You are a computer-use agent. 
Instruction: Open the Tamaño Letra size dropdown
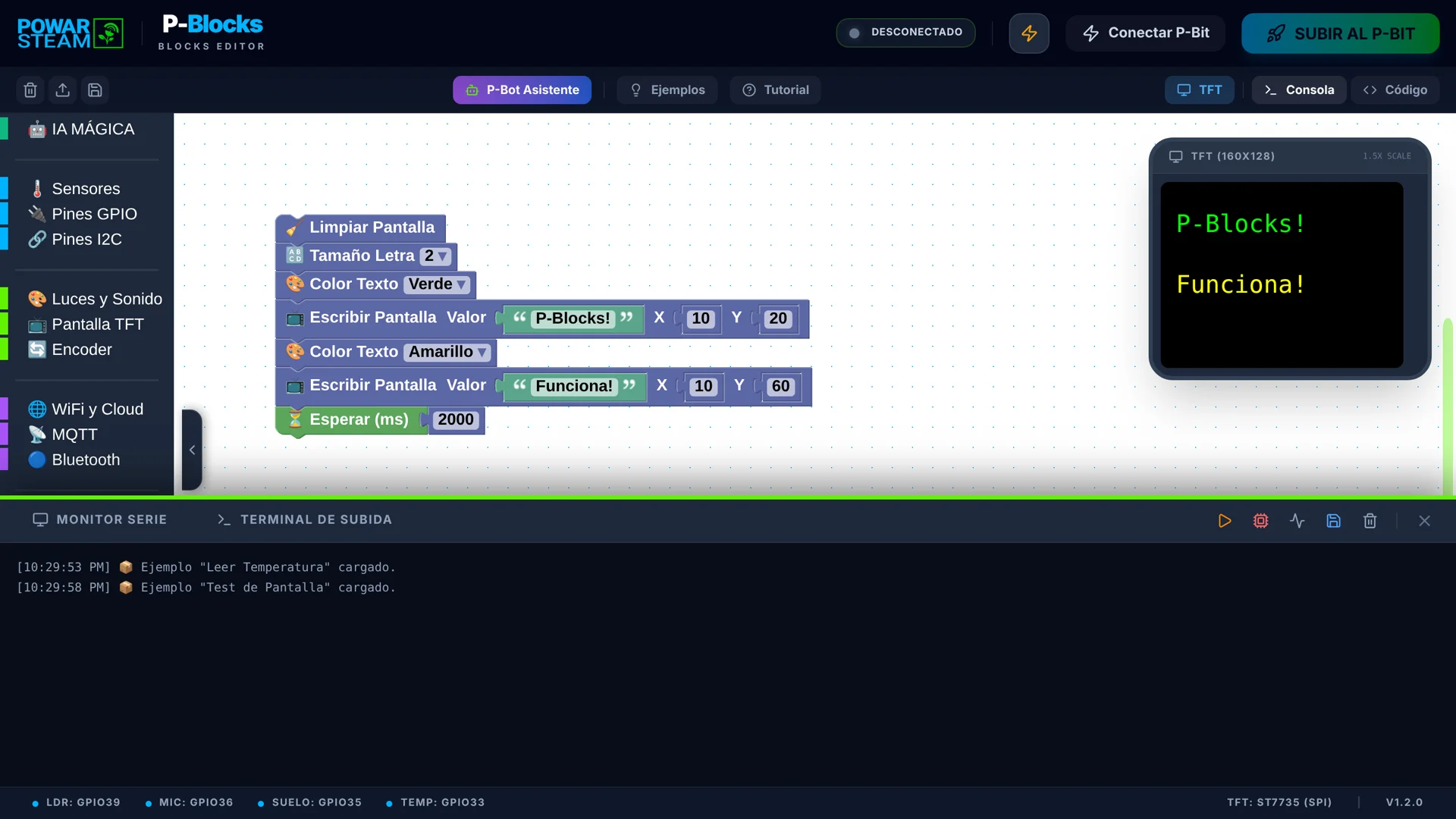(x=436, y=256)
